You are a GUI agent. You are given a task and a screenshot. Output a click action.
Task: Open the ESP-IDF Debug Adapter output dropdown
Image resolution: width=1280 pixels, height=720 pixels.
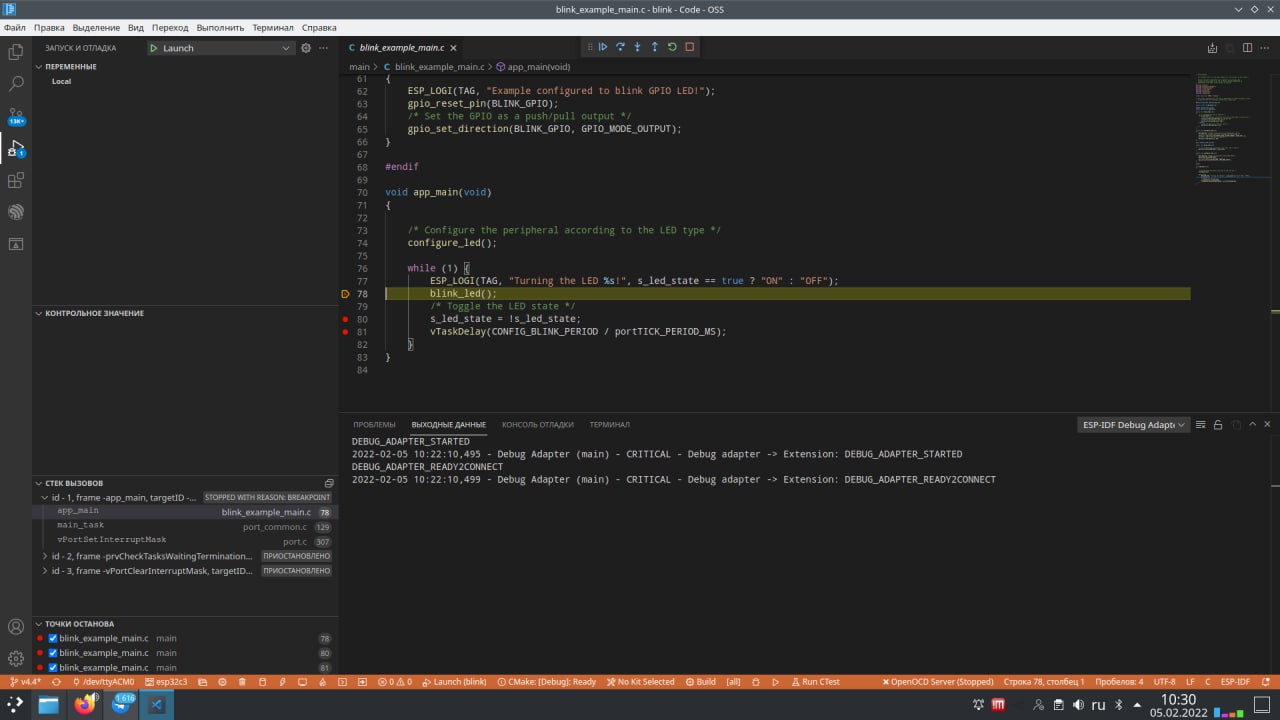pos(1133,425)
